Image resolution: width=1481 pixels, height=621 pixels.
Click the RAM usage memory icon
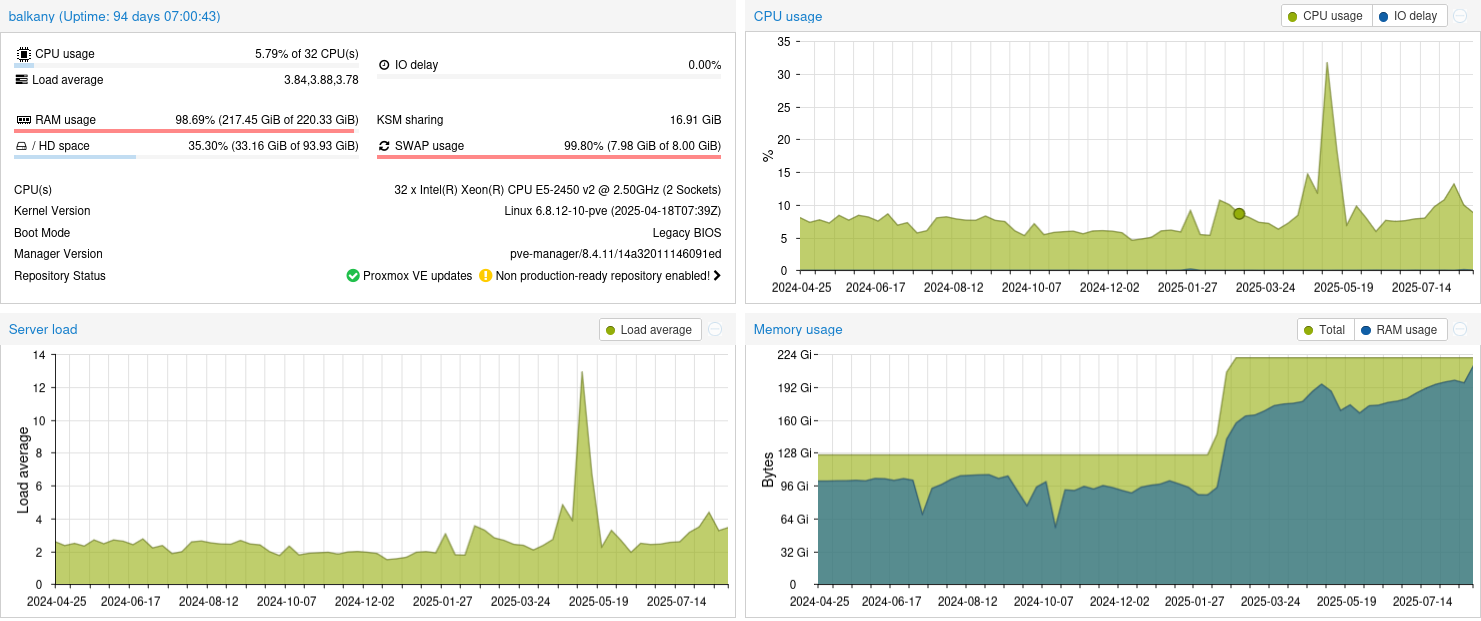pos(23,120)
